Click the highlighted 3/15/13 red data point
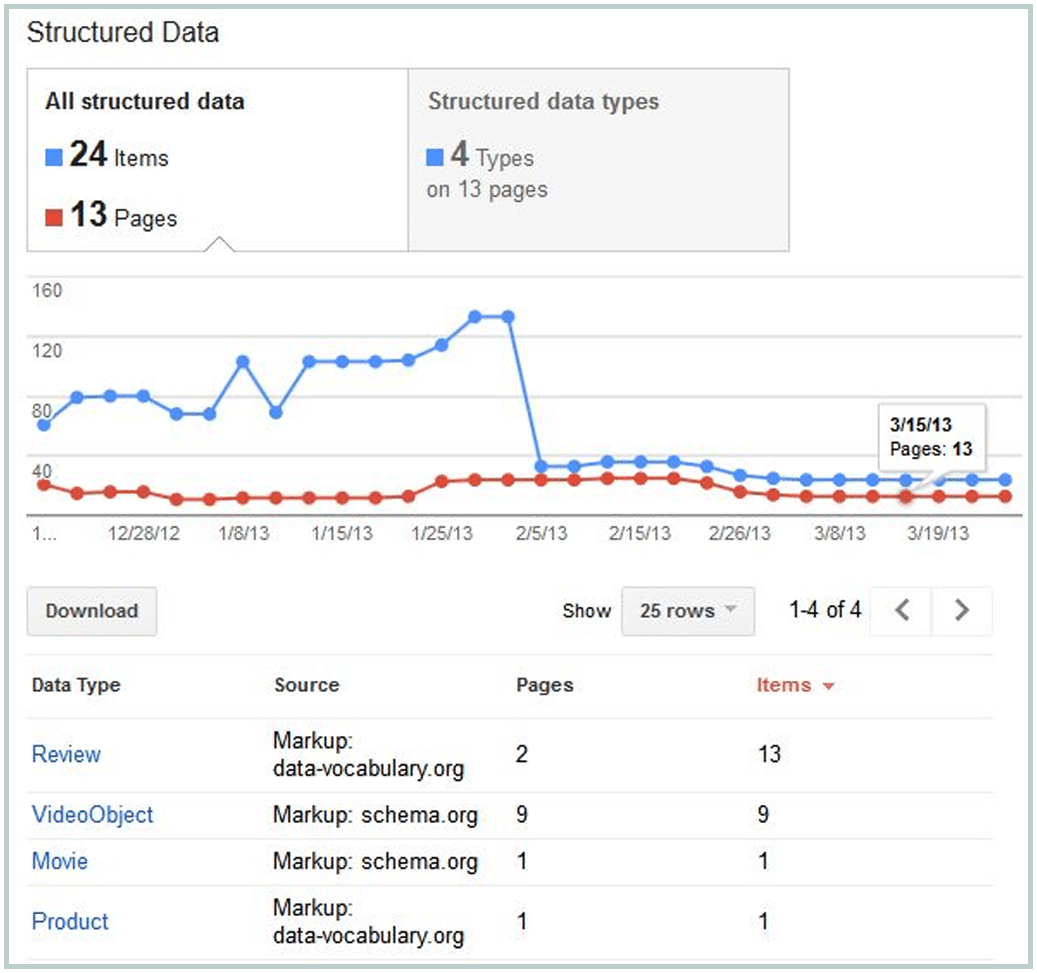 905,497
